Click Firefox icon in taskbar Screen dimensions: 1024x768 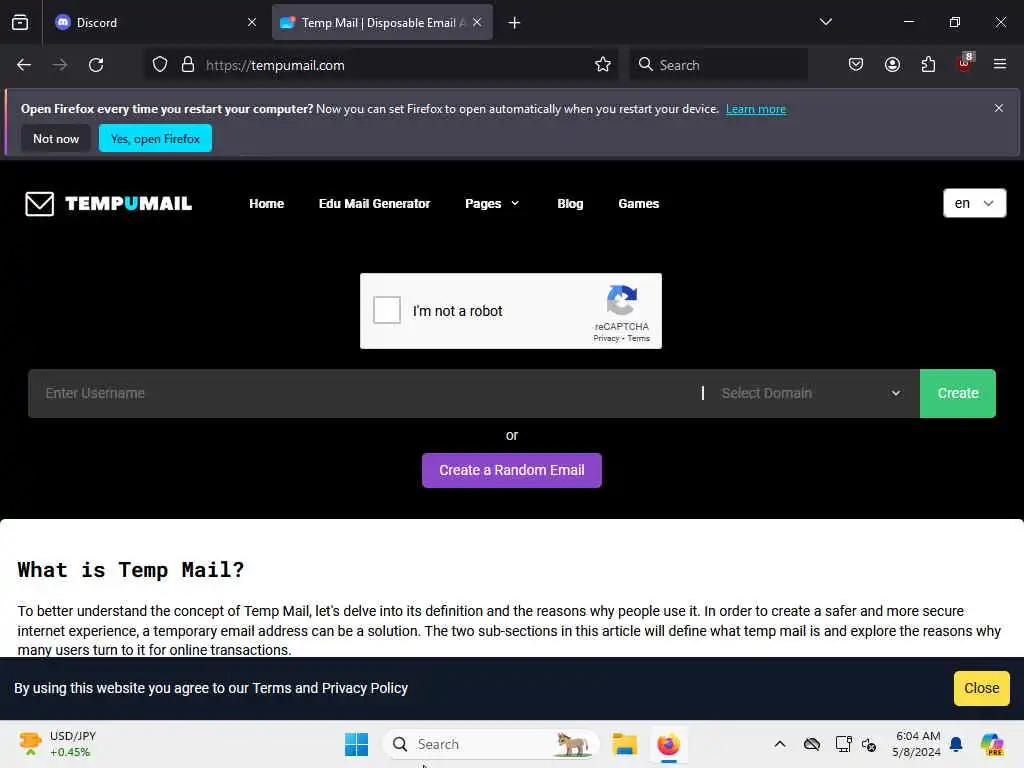point(668,744)
